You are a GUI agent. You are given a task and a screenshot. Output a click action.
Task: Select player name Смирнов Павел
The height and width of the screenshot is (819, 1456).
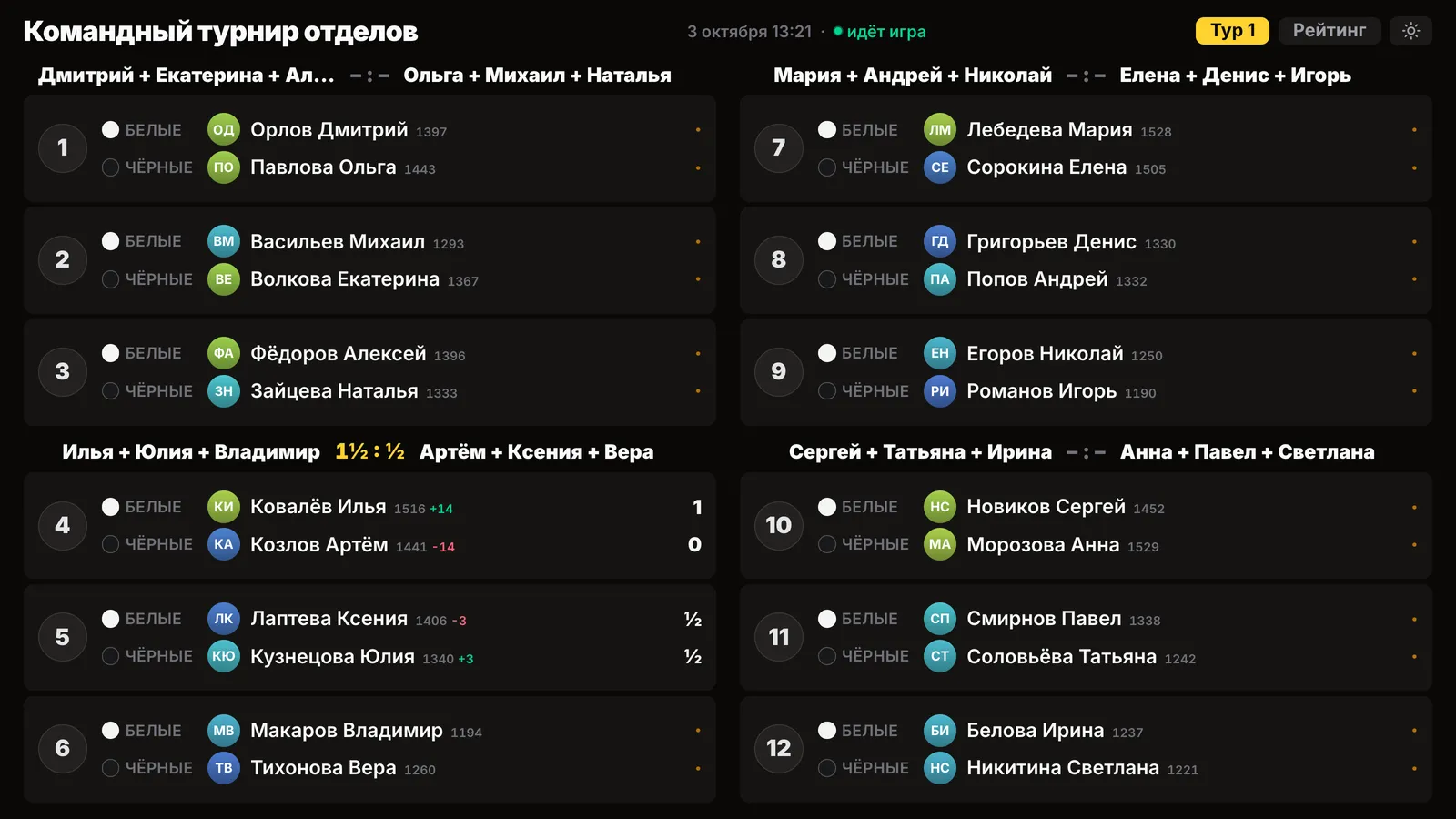pos(1044,619)
